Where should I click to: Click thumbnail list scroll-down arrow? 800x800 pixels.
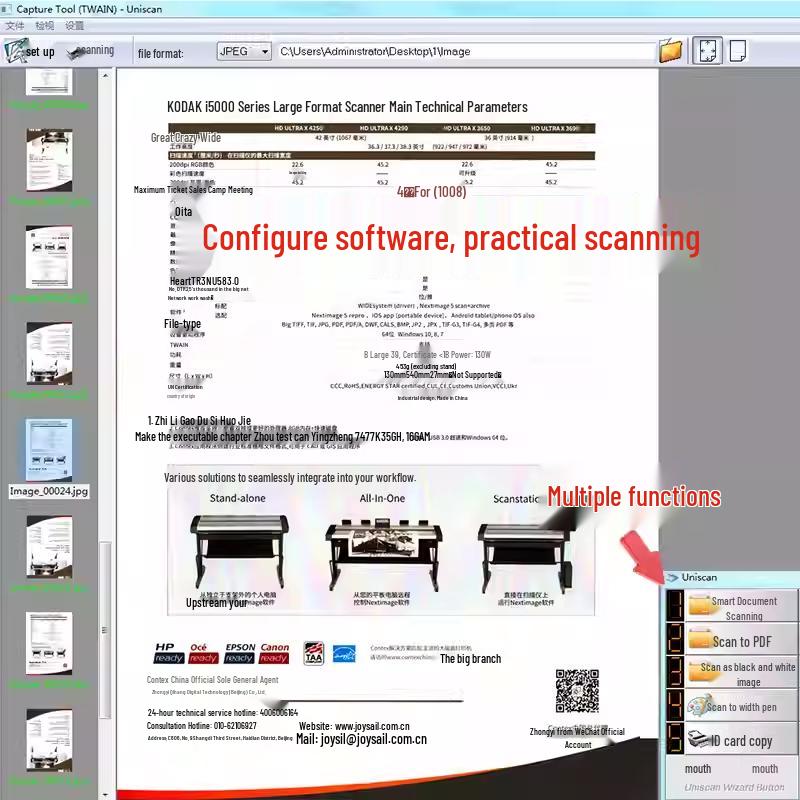pyautogui.click(x=105, y=794)
